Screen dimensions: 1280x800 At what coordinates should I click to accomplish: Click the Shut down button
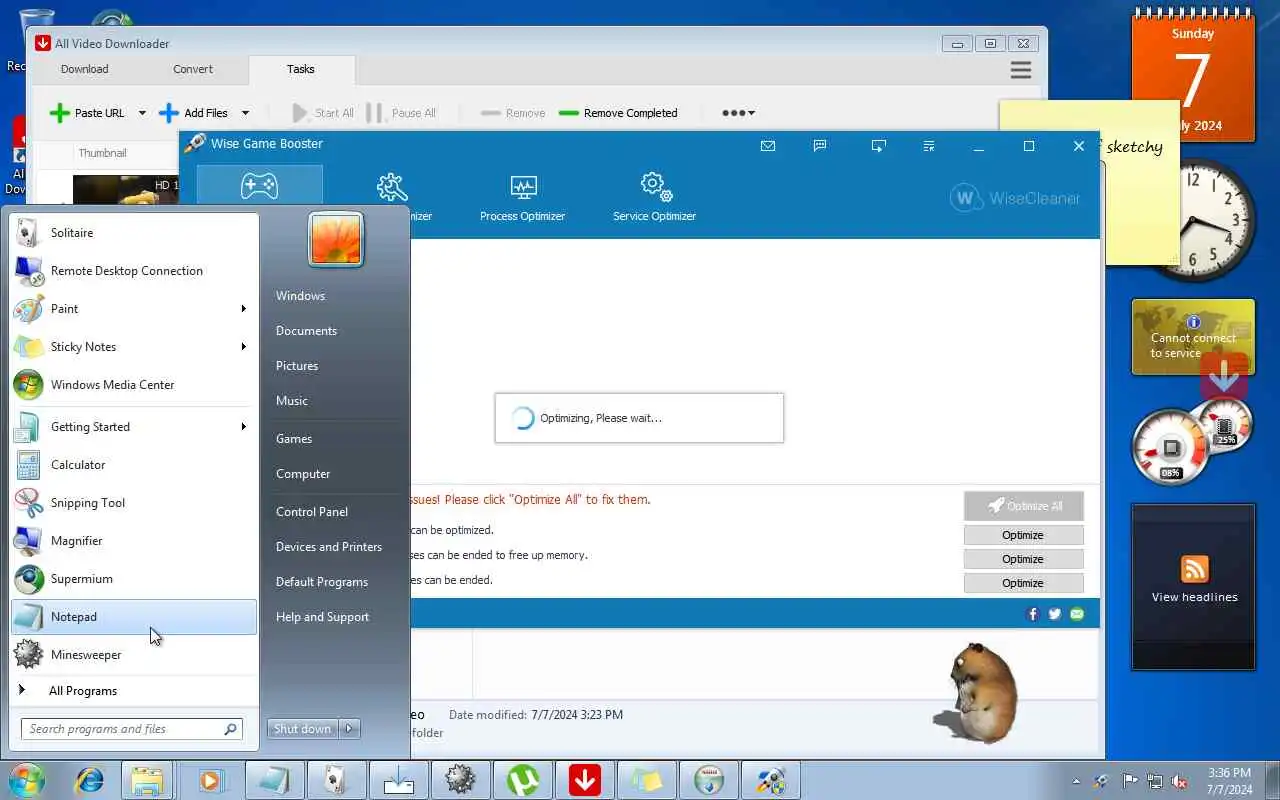303,729
